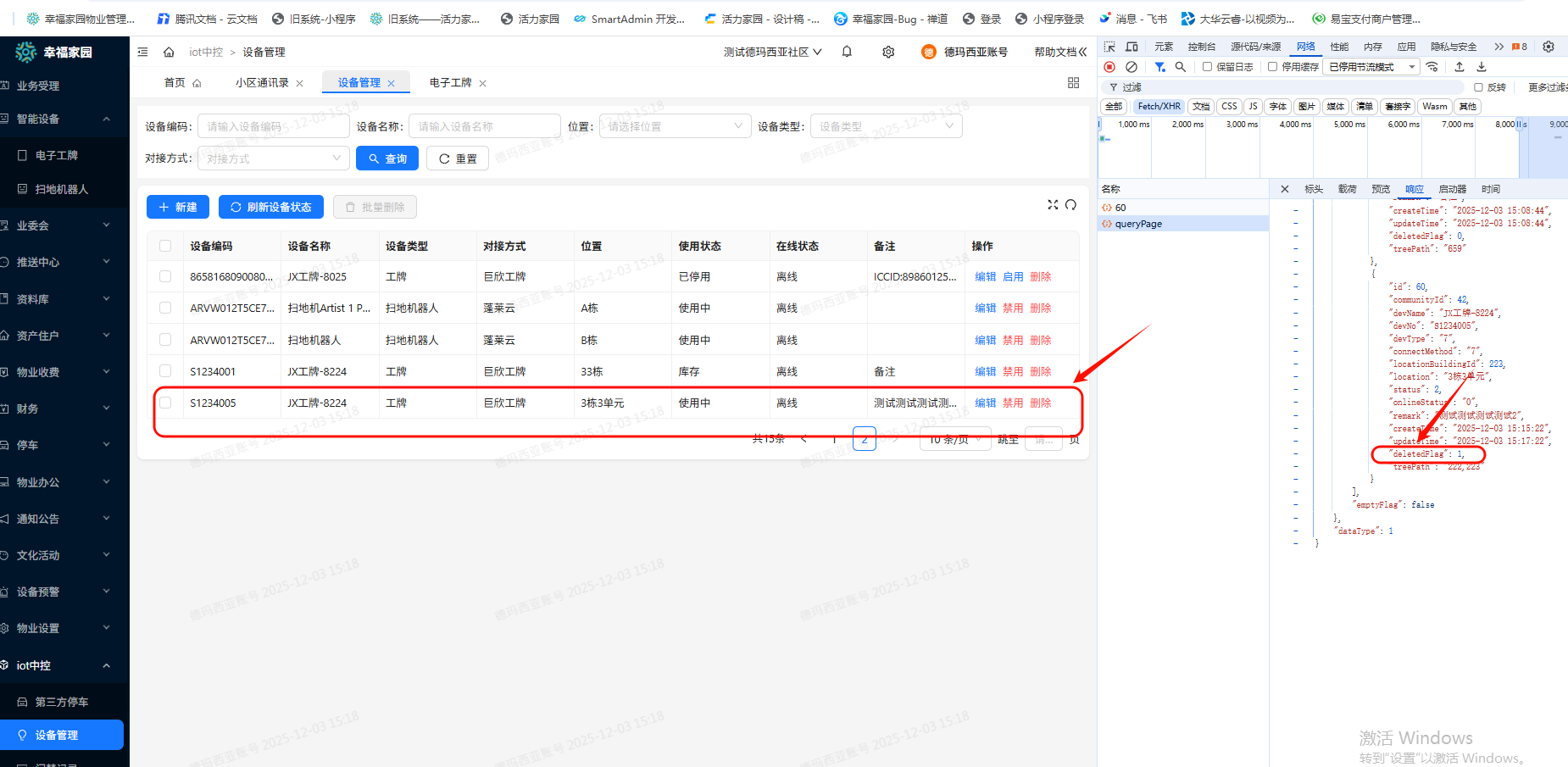Image resolution: width=1568 pixels, height=767 pixels.
Task: Click the 刷新设备状态 button
Action: coord(271,207)
